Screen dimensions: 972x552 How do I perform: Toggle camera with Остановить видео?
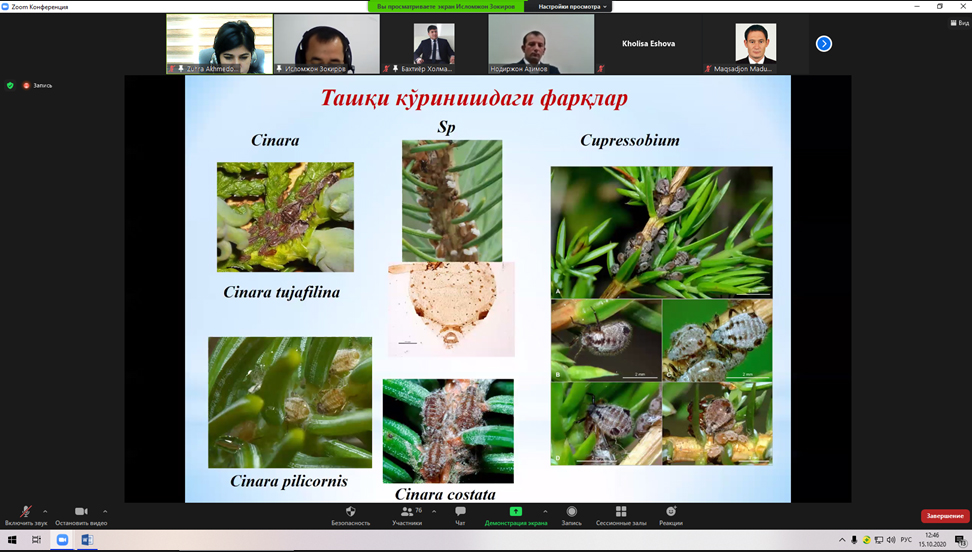coord(81,512)
